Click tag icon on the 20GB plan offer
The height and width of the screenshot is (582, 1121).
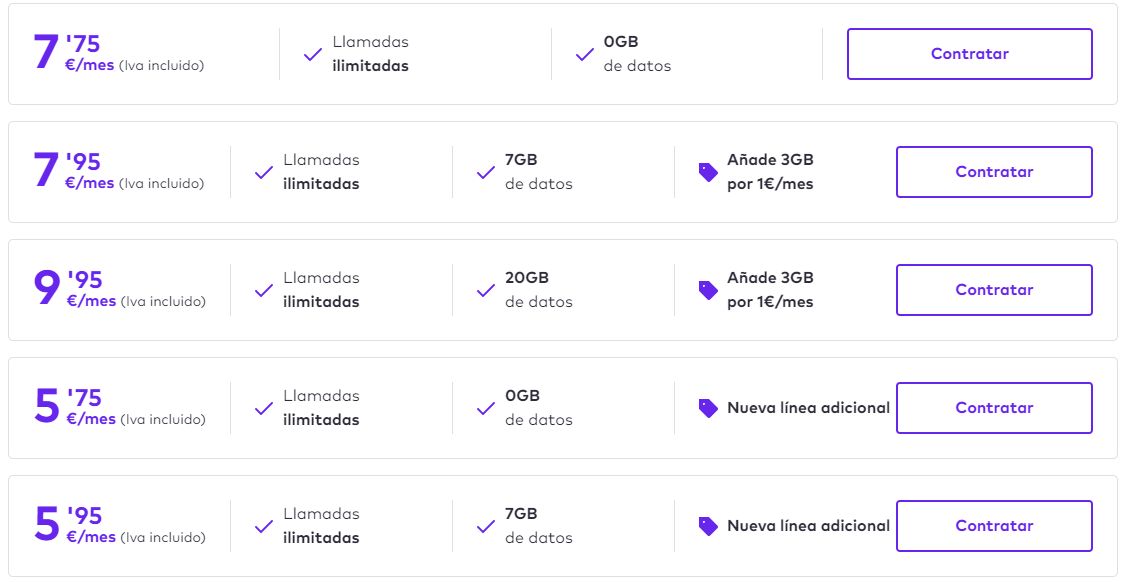tap(708, 290)
